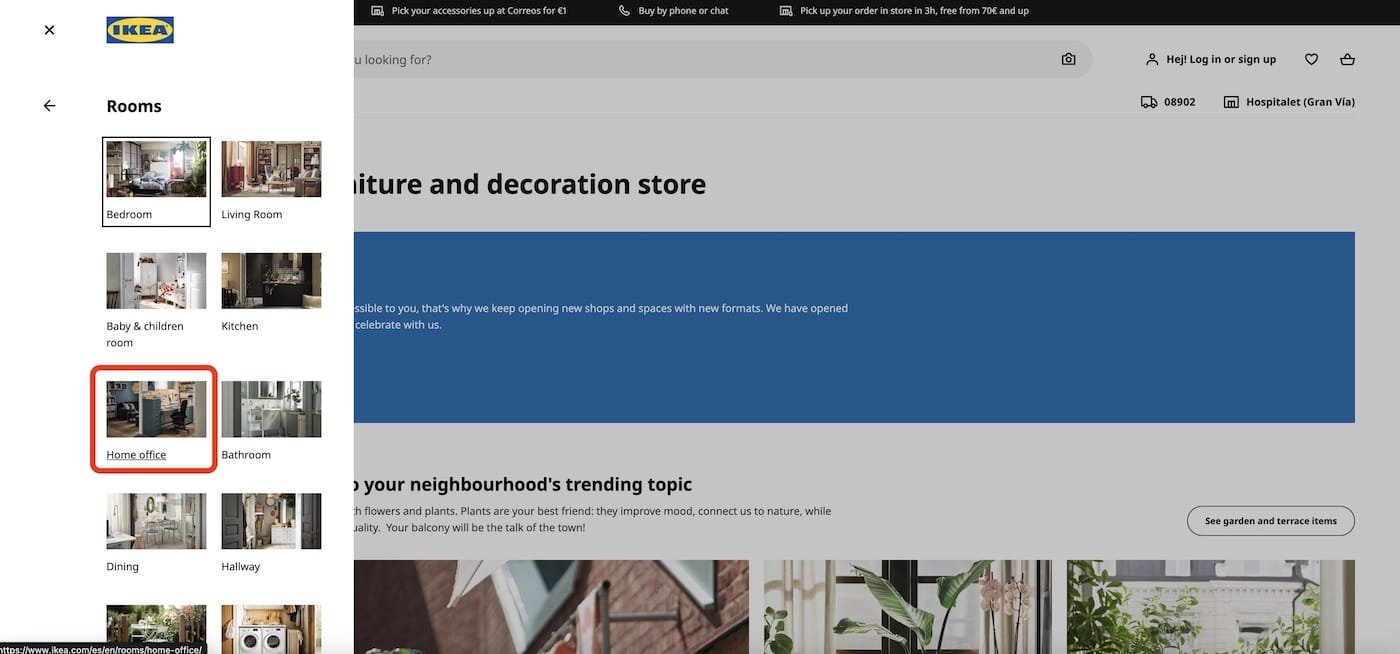The height and width of the screenshot is (654, 1400).
Task: Close the Rooms side menu
Action: point(47,28)
